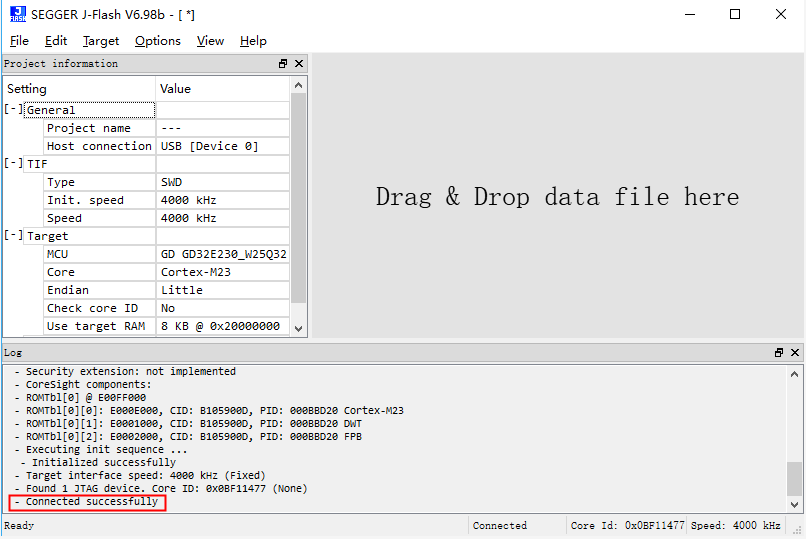Open the View menu

click(210, 41)
